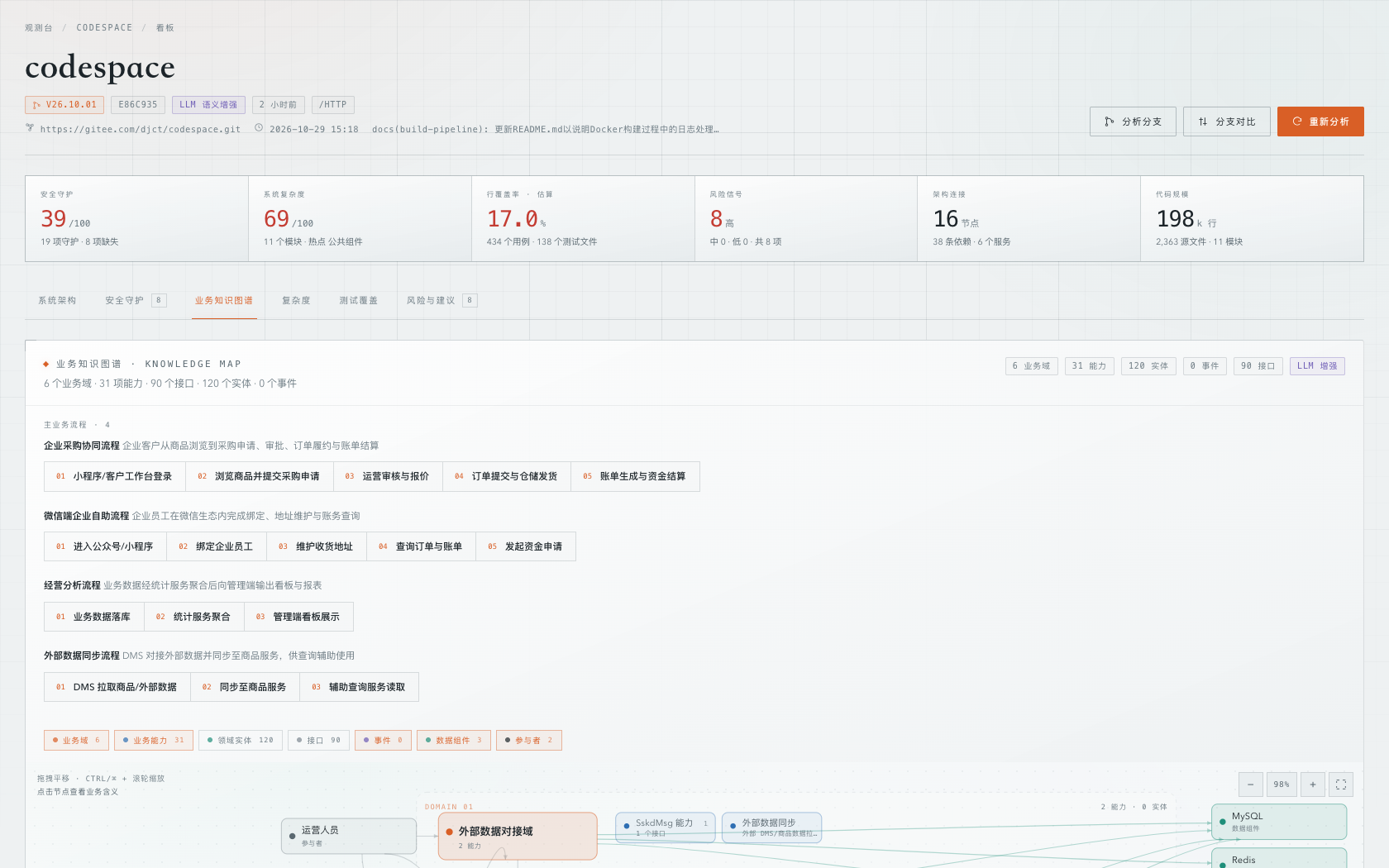Click step 03 运营审核与报价

click(388, 476)
